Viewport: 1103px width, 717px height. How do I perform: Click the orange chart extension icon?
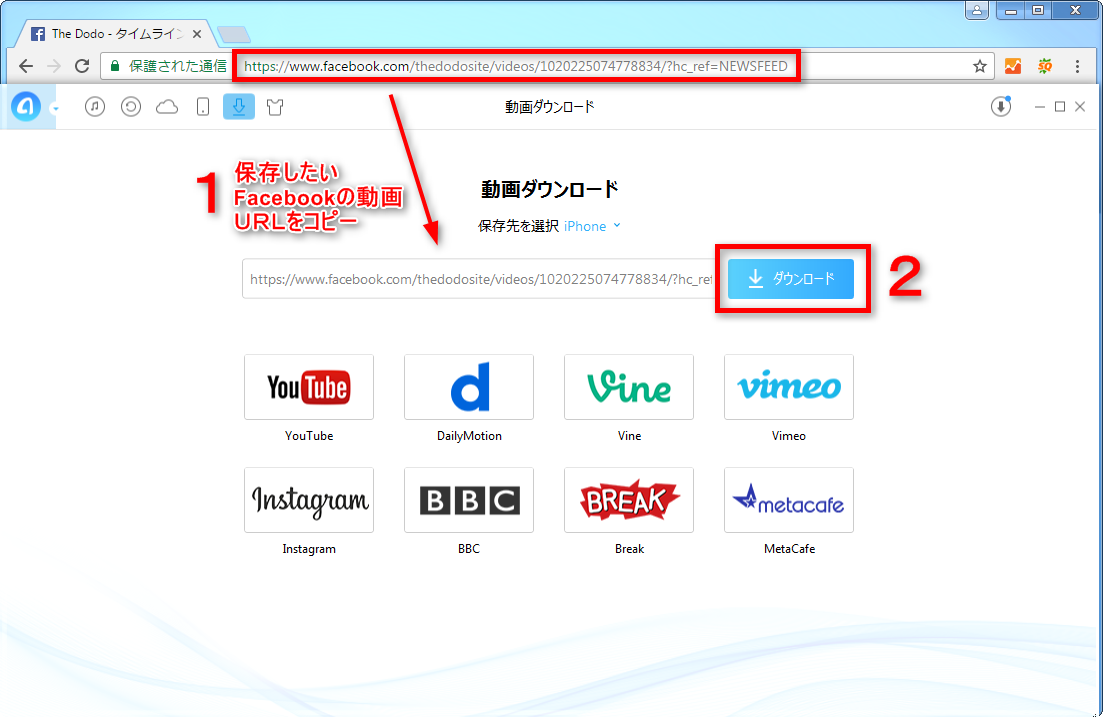[x=1012, y=66]
